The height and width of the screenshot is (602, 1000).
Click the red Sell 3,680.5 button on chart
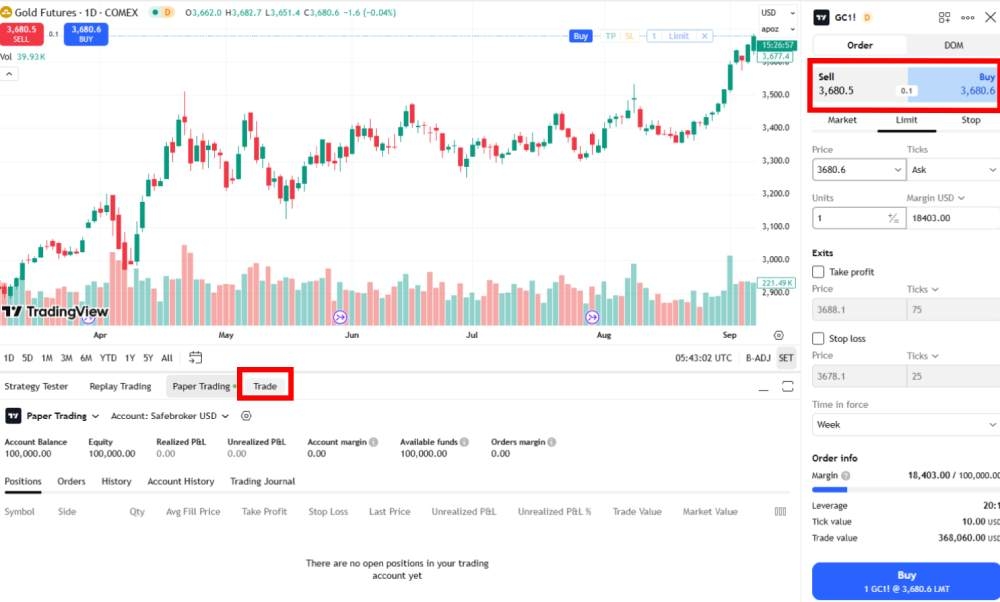pyautogui.click(x=20, y=33)
